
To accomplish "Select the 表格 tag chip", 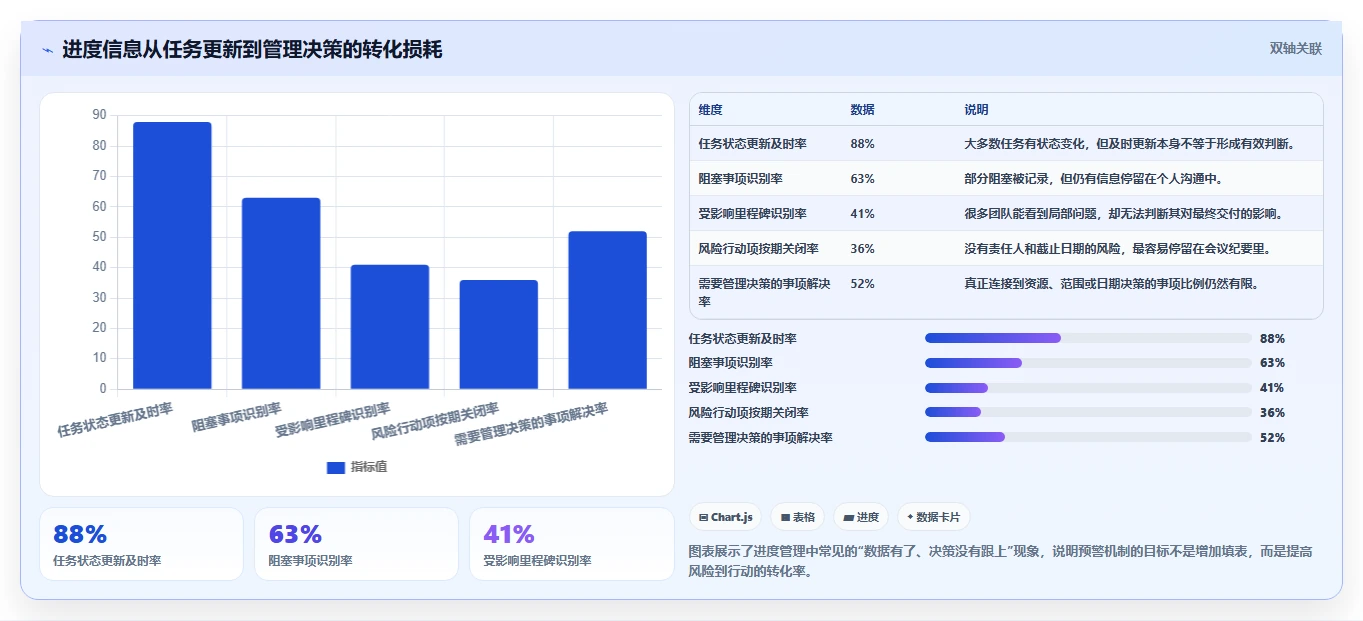I will 797,517.
